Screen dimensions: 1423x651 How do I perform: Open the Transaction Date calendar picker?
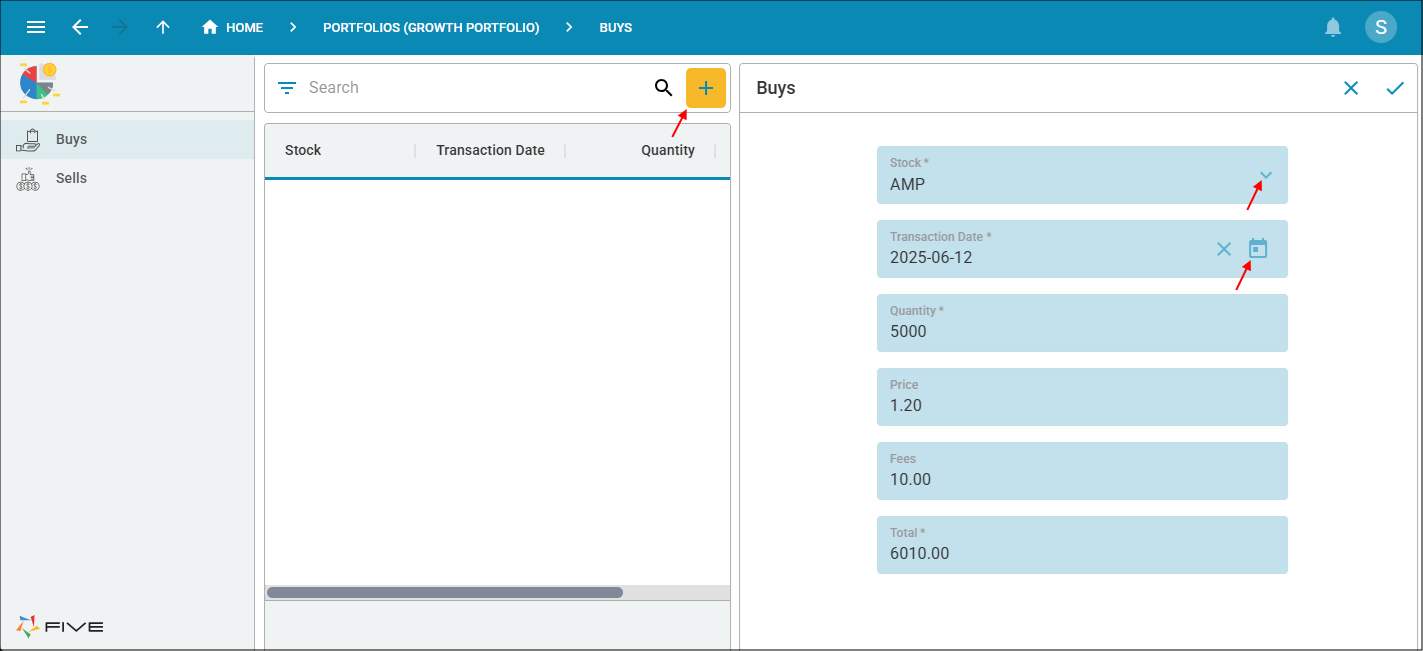tap(1258, 248)
